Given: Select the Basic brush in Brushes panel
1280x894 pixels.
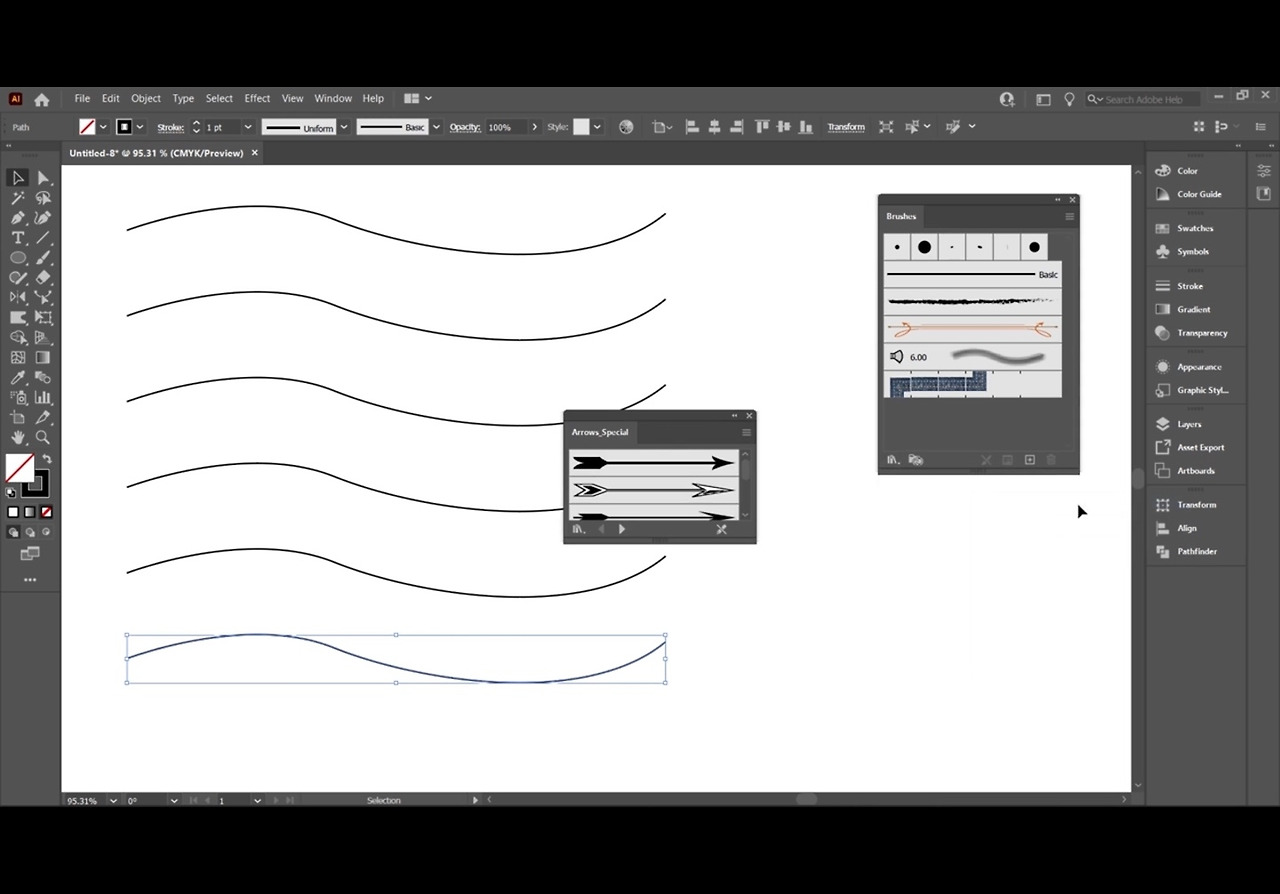Looking at the screenshot, I should 972,274.
